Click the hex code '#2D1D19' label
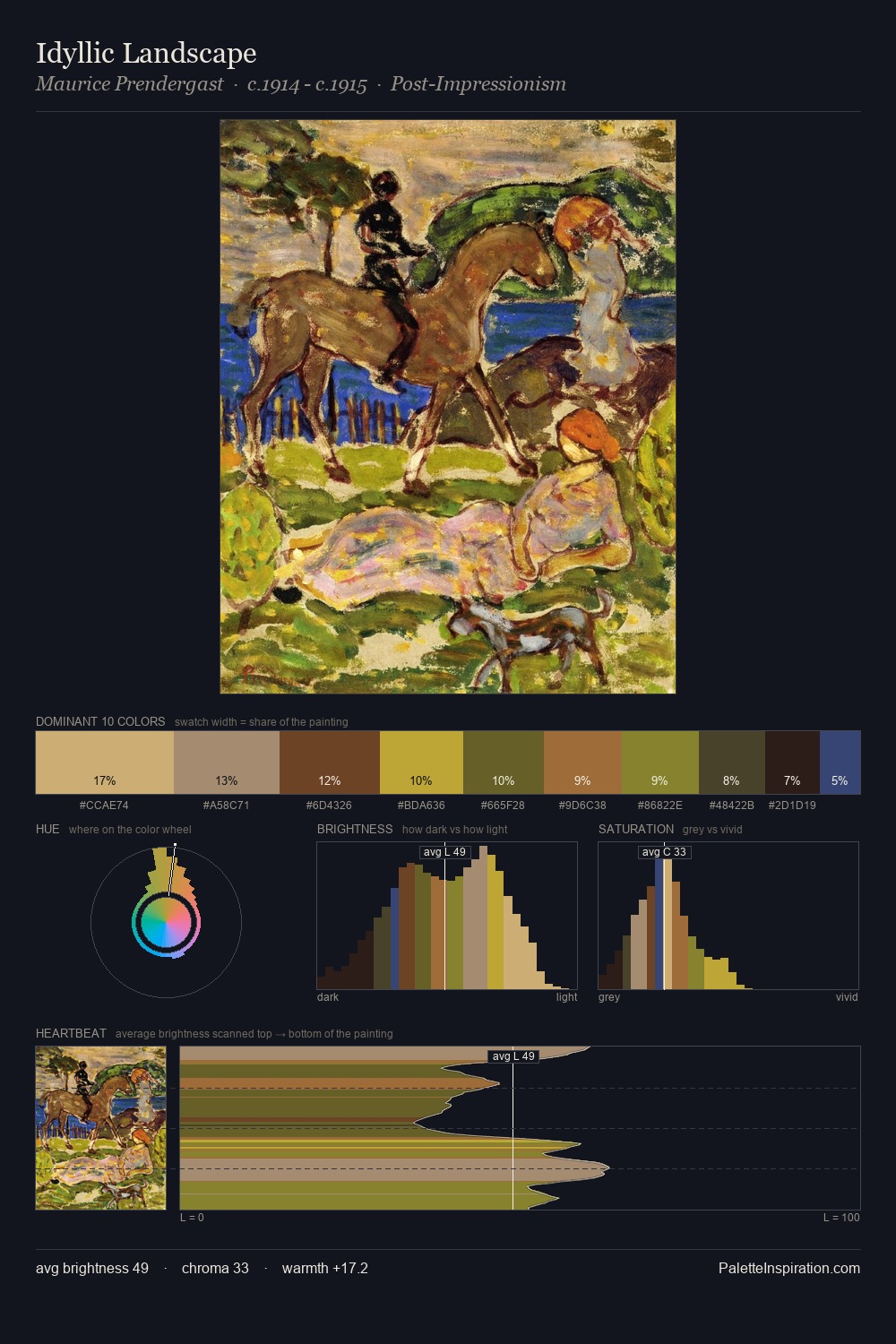The width and height of the screenshot is (896, 1344). pyautogui.click(x=792, y=806)
